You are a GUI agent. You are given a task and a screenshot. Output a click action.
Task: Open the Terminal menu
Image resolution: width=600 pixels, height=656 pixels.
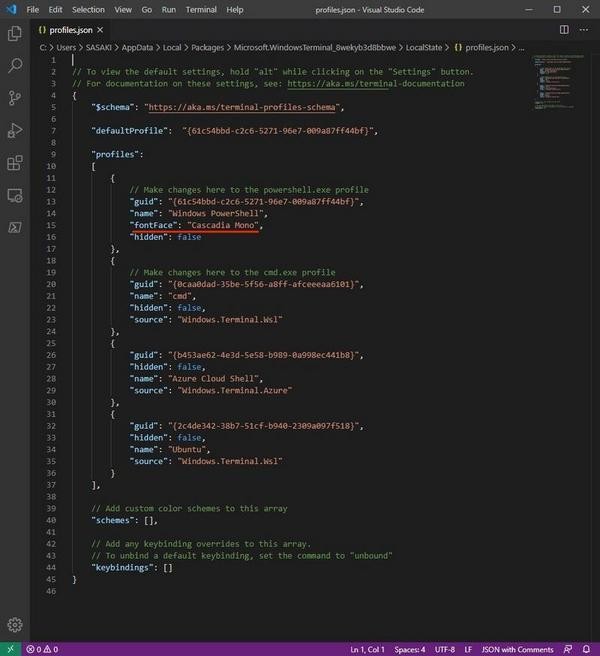[201, 10]
